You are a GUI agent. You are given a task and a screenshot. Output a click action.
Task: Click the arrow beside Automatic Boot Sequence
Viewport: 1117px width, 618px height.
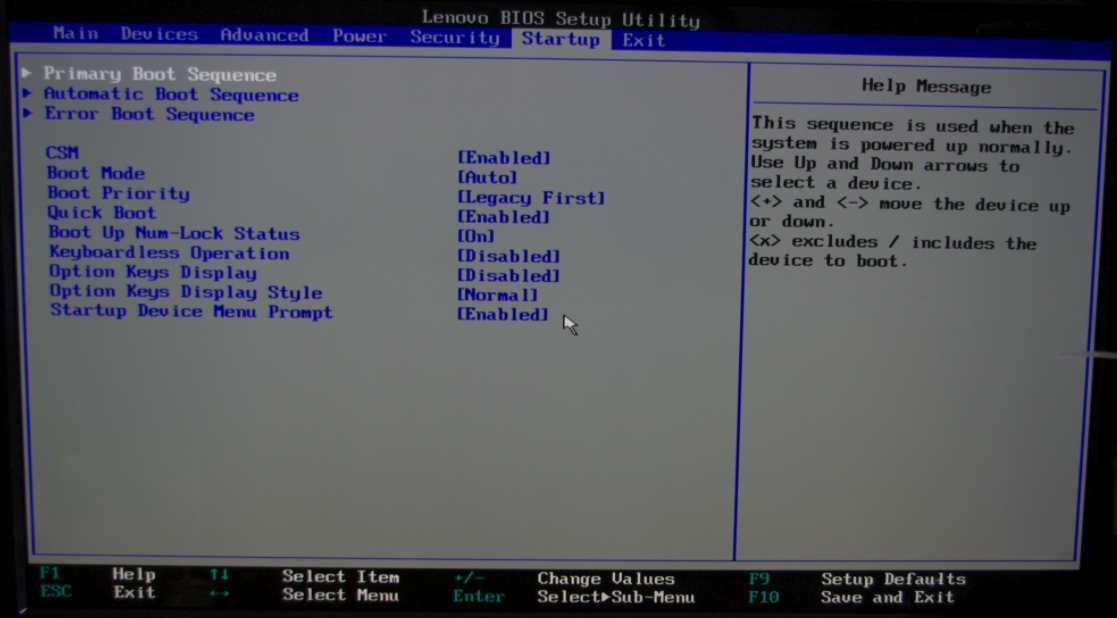[27, 93]
